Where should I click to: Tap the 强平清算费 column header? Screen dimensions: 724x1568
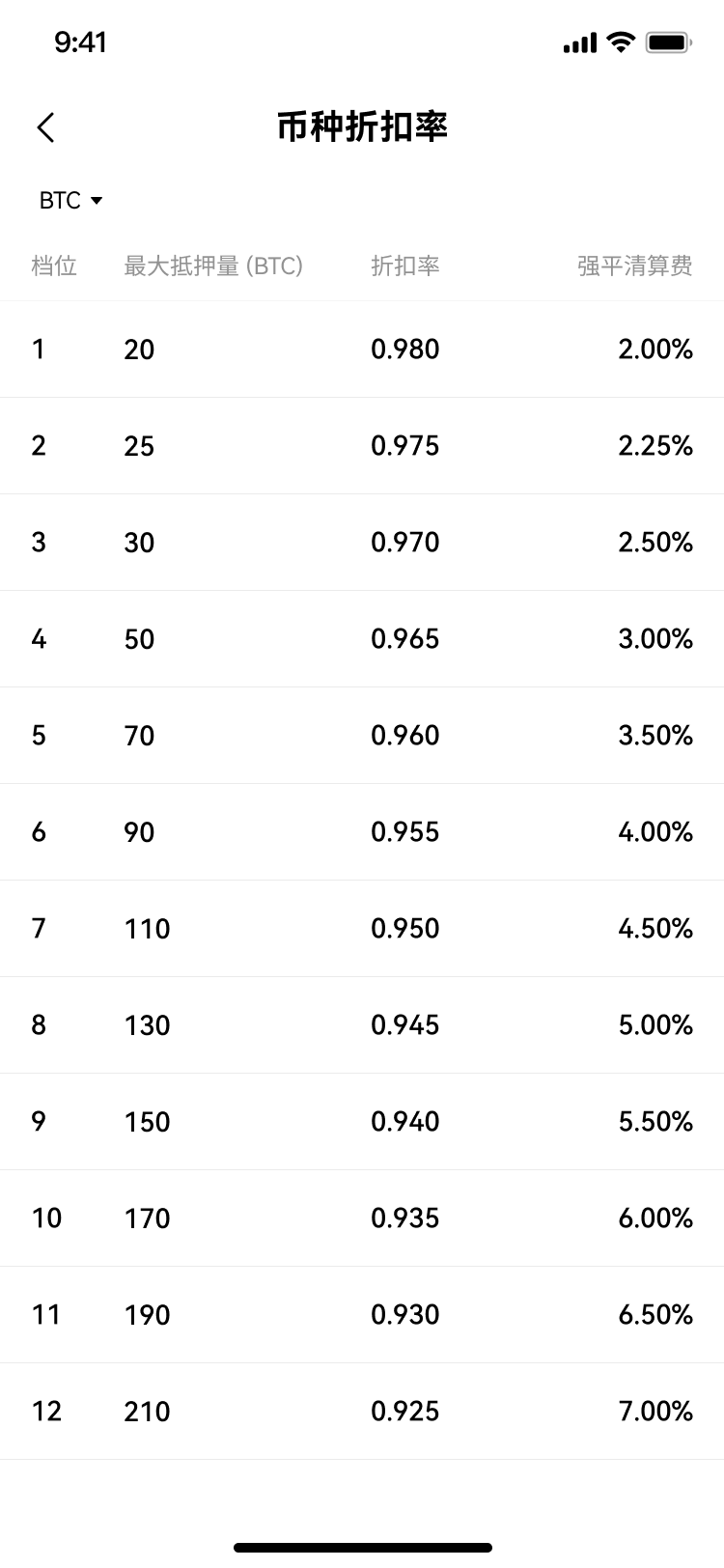[635, 266]
